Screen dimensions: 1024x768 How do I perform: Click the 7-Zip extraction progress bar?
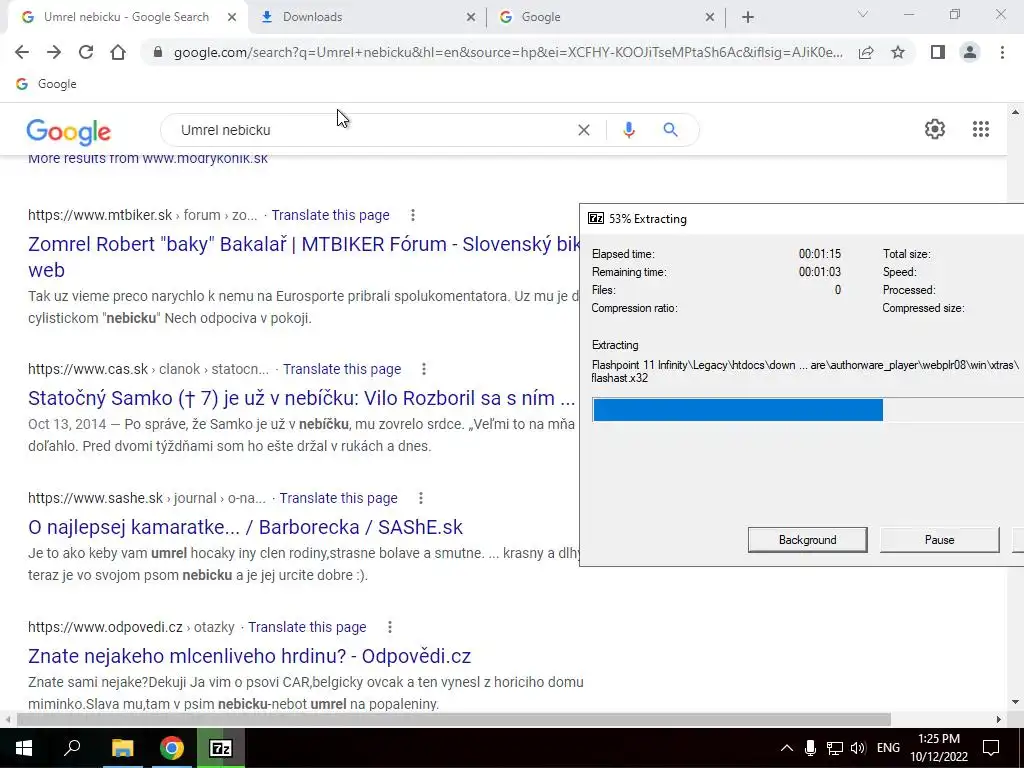click(808, 410)
